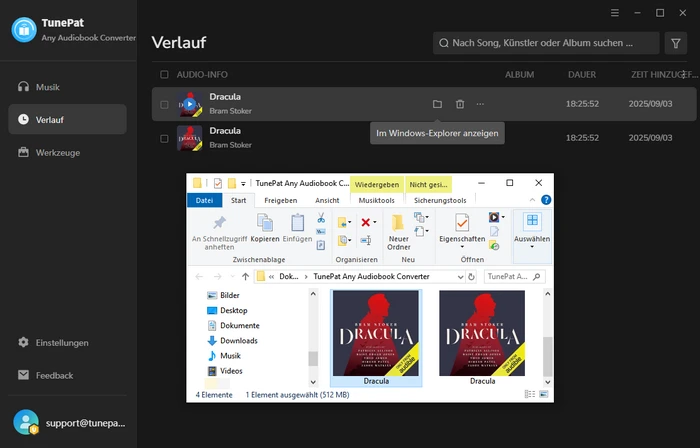The image size is (700, 448).
Task: Click the DAUER column header
Action: tap(582, 75)
